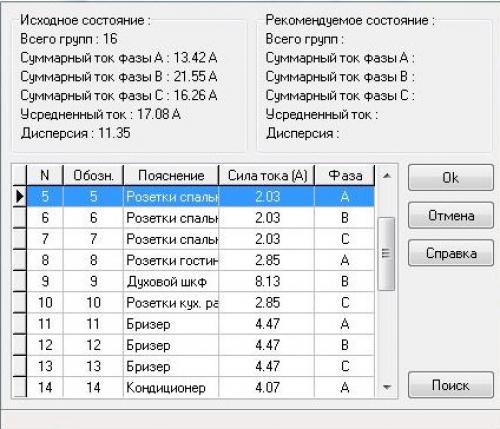Click phase B cell in row 9
The width and height of the screenshot is (500, 429).
point(345,282)
